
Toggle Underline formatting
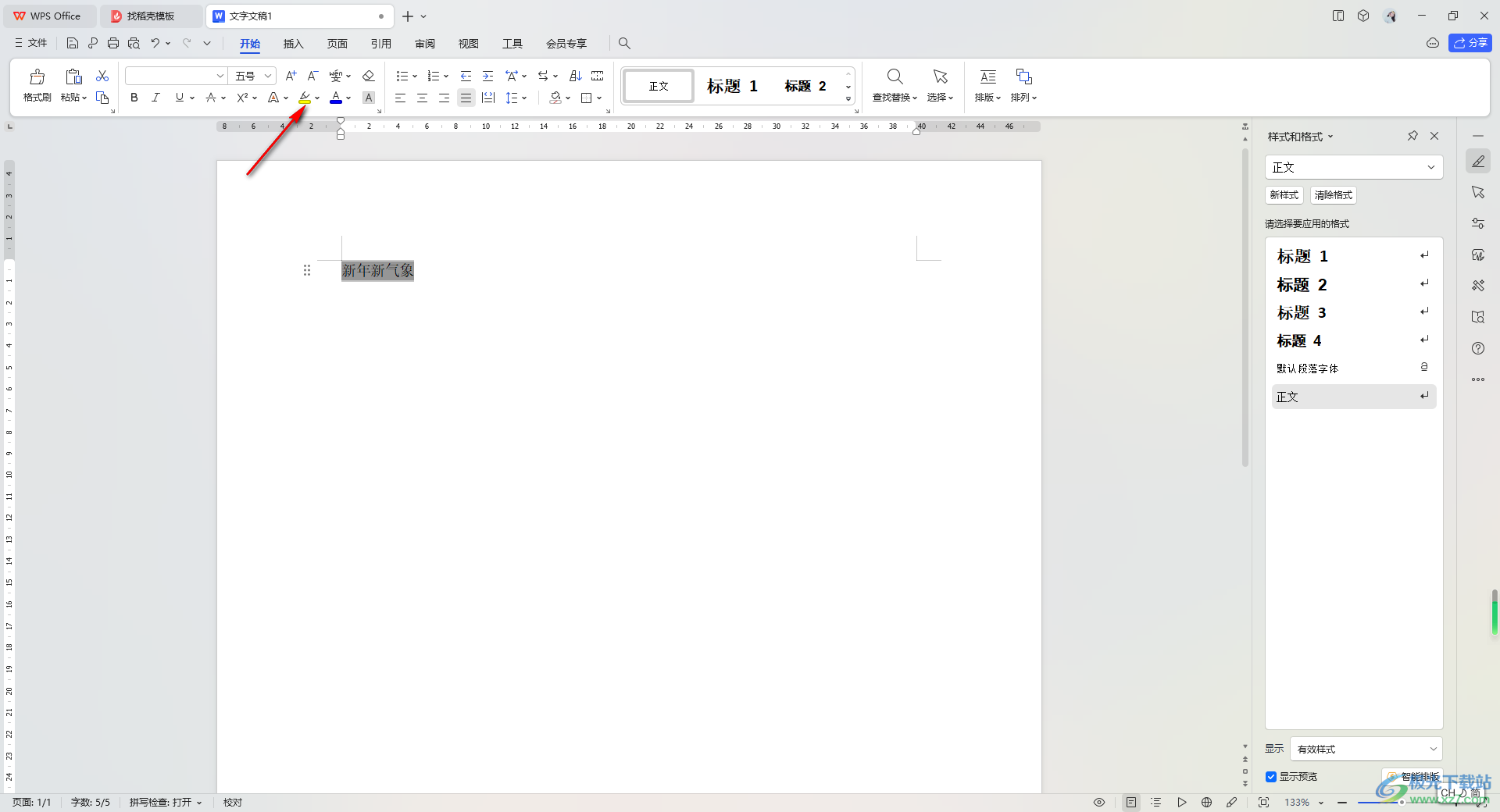tap(180, 98)
